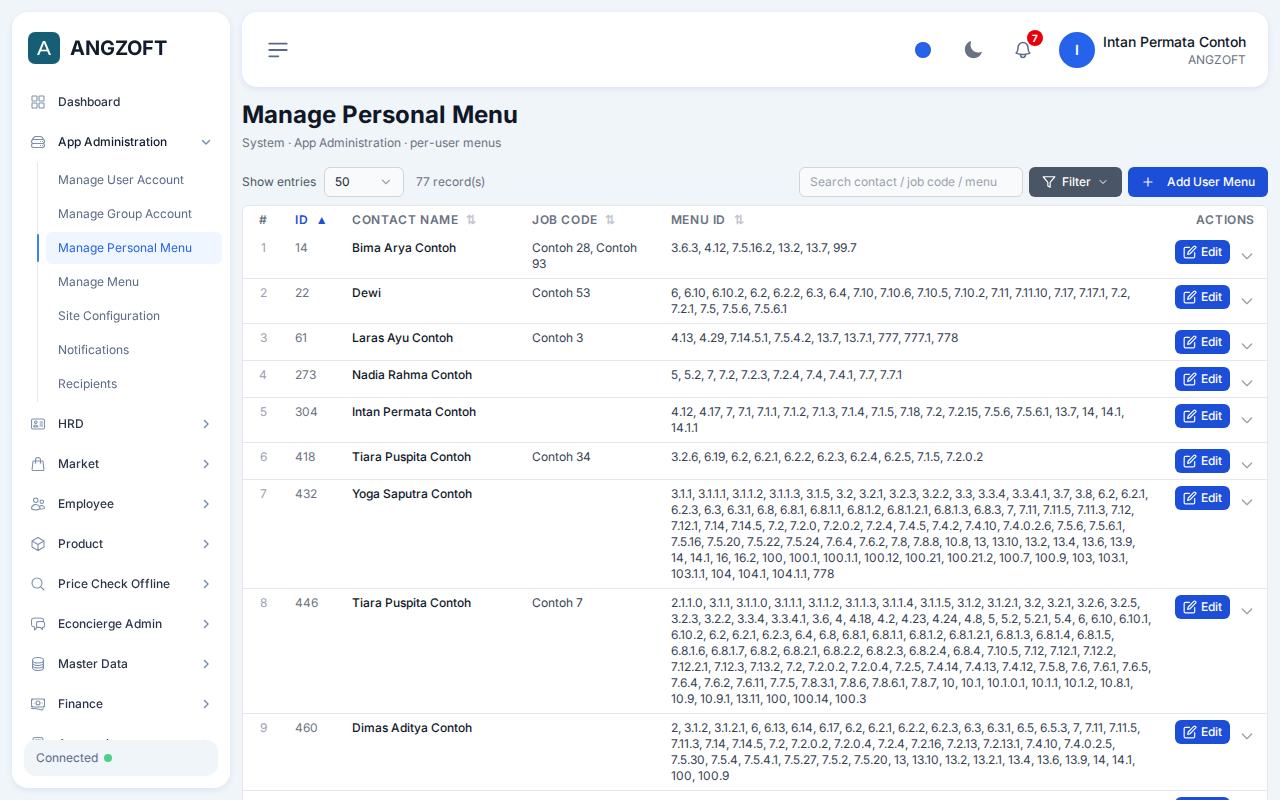Sort by Job Code column icon
Screen dimensions: 1280x800
(x=610, y=220)
